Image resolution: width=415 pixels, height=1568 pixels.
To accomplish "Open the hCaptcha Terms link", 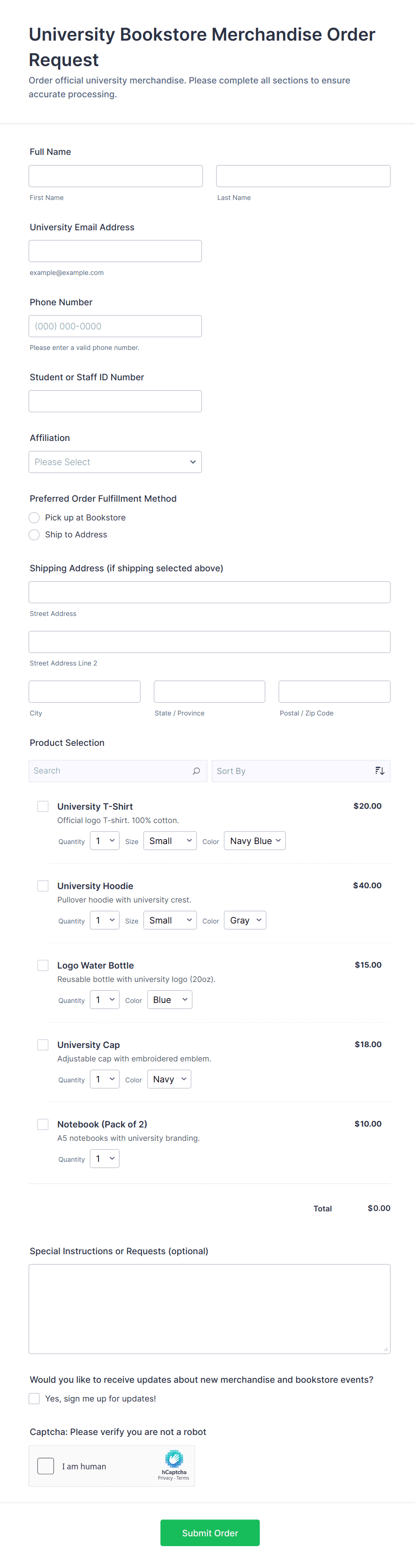I will point(183,1478).
